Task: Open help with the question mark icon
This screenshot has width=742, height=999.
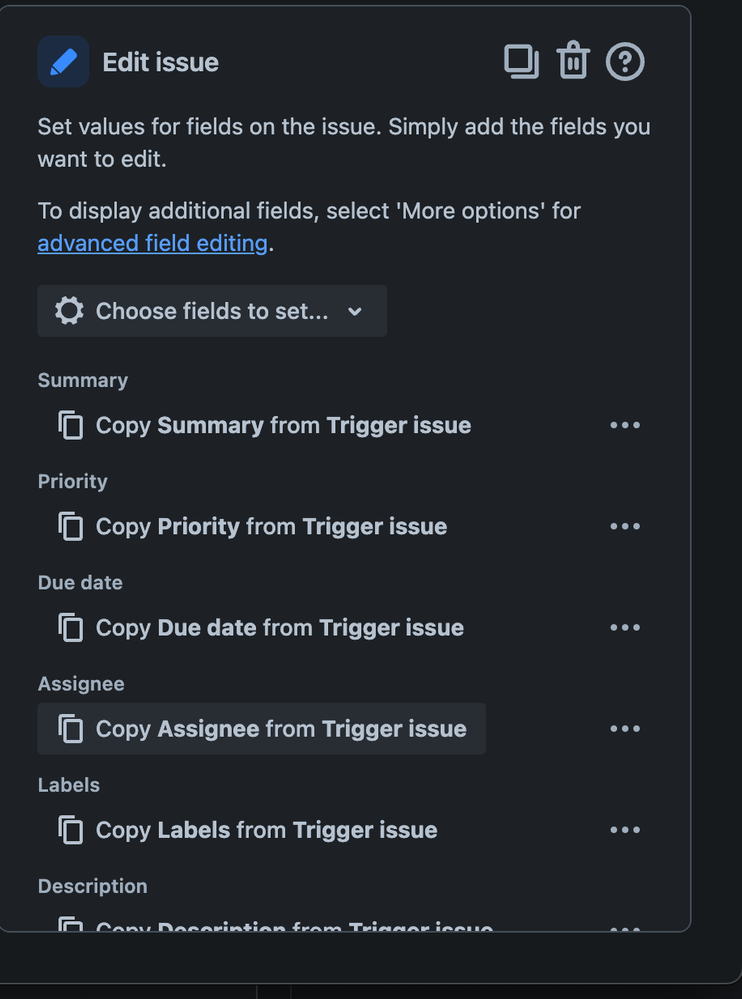Action: [x=625, y=62]
